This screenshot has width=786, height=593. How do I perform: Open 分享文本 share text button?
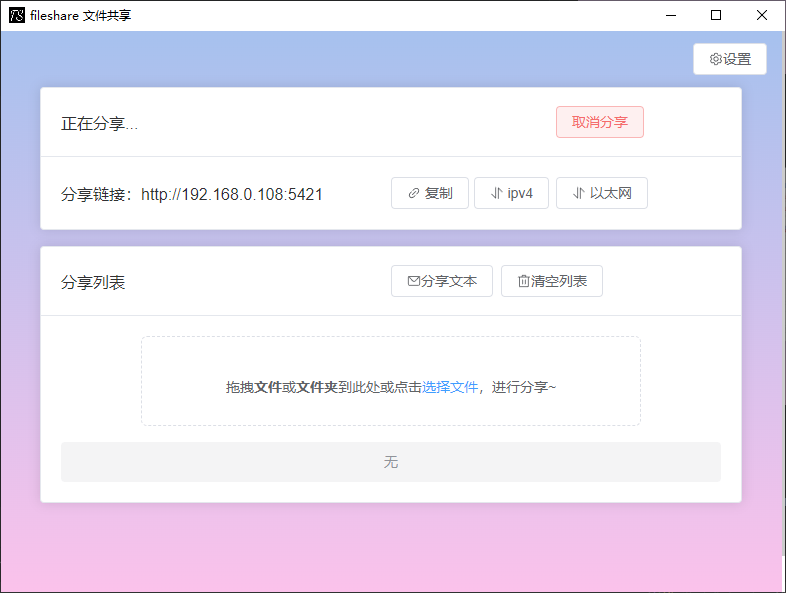[x=442, y=281]
